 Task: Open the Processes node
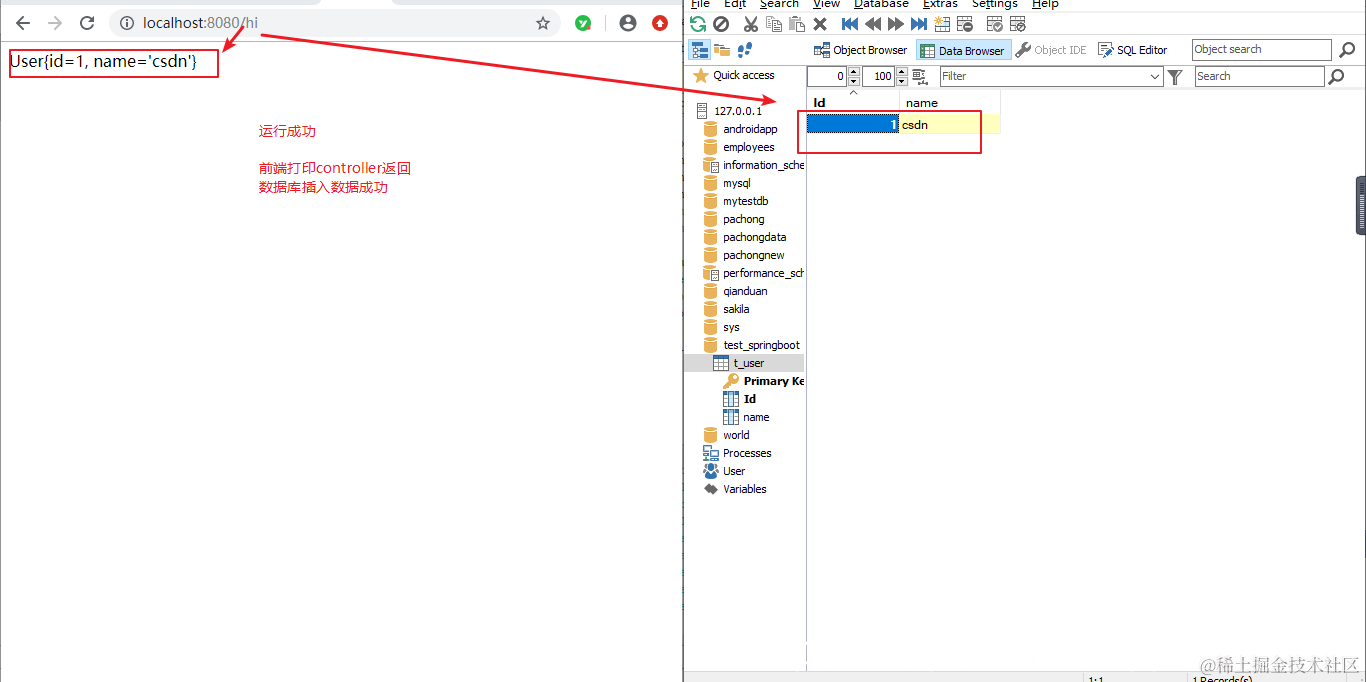(x=747, y=453)
